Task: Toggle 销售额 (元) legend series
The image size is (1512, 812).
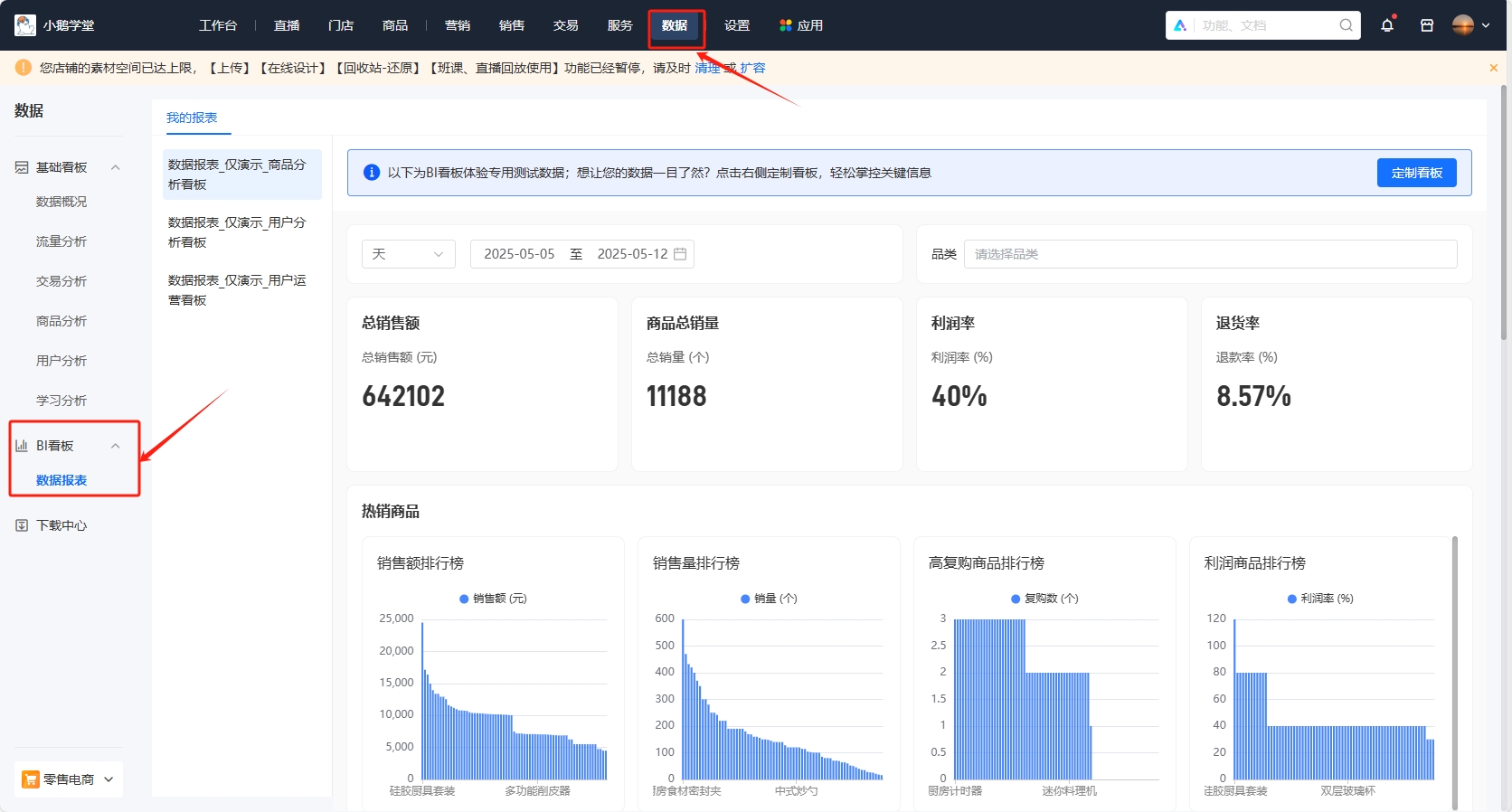Action: click(x=493, y=599)
